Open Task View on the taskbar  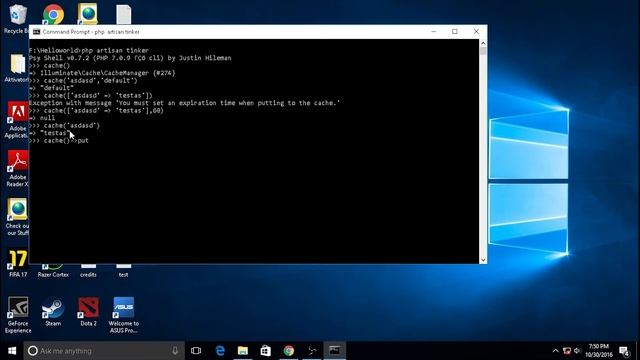pyautogui.click(x=196, y=351)
